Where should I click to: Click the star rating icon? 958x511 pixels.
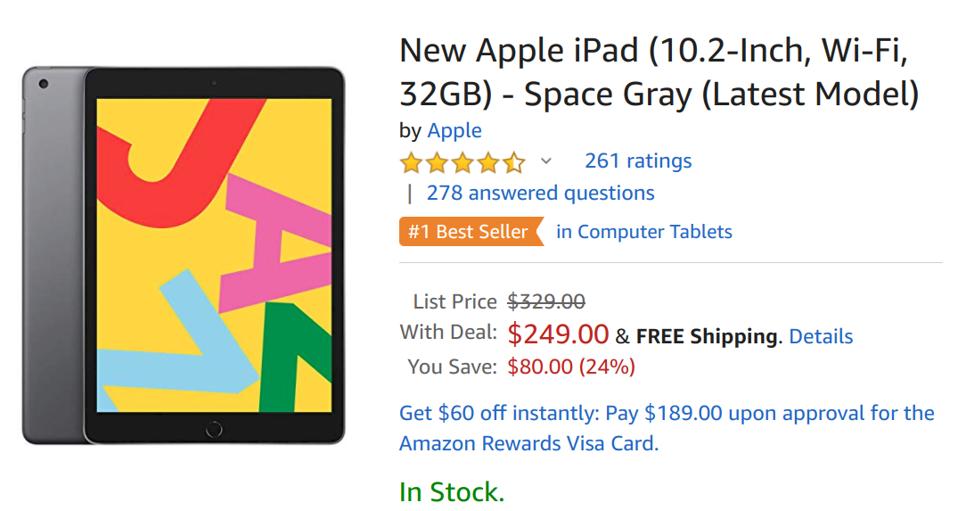(x=461, y=161)
